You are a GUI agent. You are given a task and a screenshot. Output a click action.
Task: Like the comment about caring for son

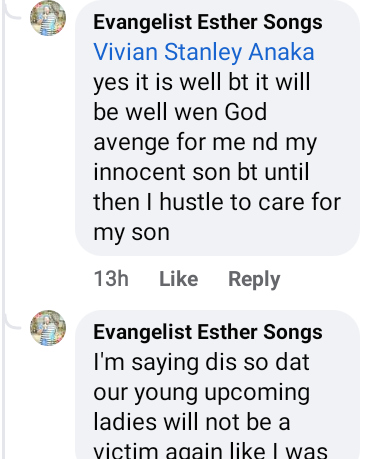click(x=179, y=279)
